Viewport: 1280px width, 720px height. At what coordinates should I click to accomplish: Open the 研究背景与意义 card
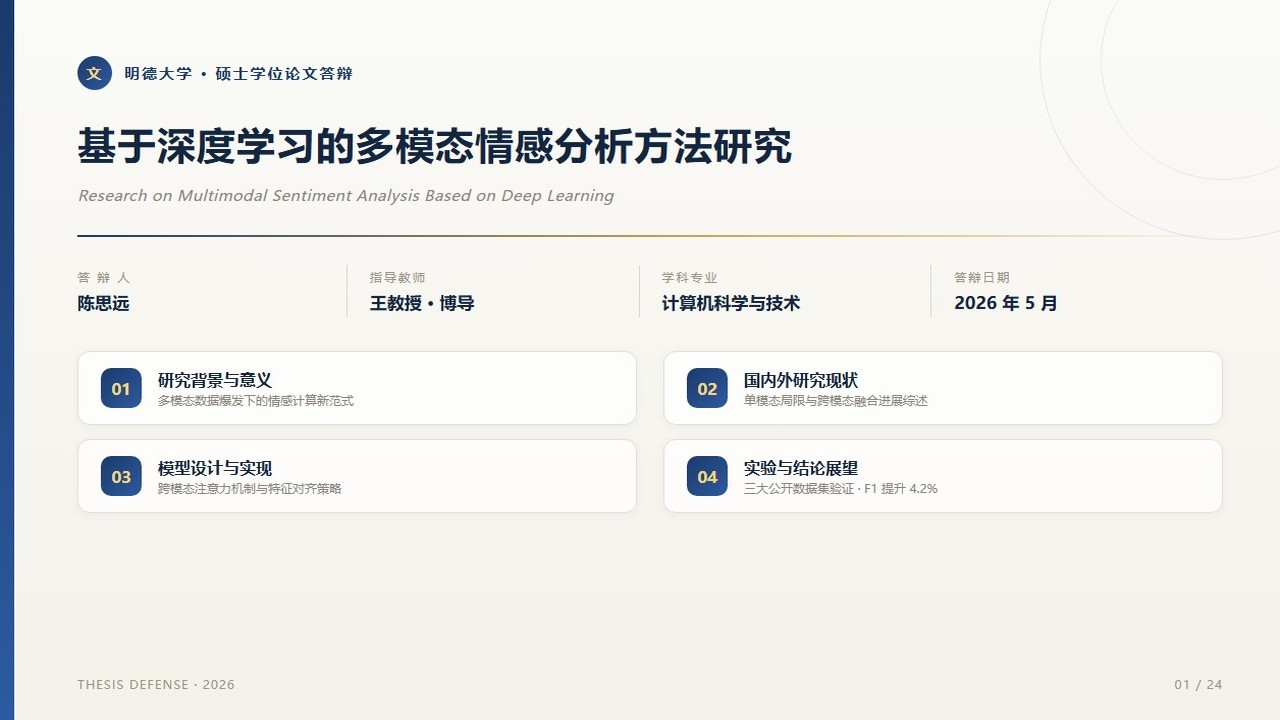pos(357,388)
